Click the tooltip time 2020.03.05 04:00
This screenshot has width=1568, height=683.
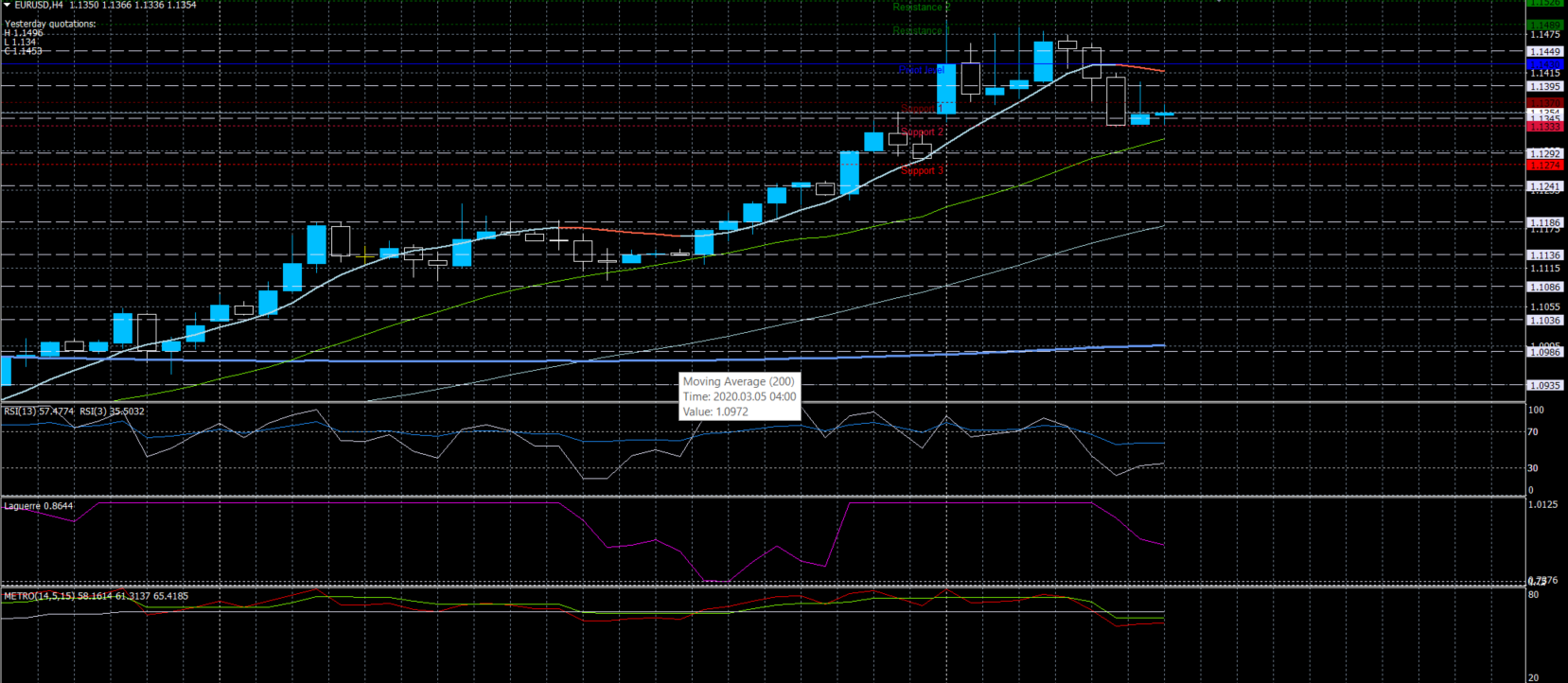[x=739, y=396]
